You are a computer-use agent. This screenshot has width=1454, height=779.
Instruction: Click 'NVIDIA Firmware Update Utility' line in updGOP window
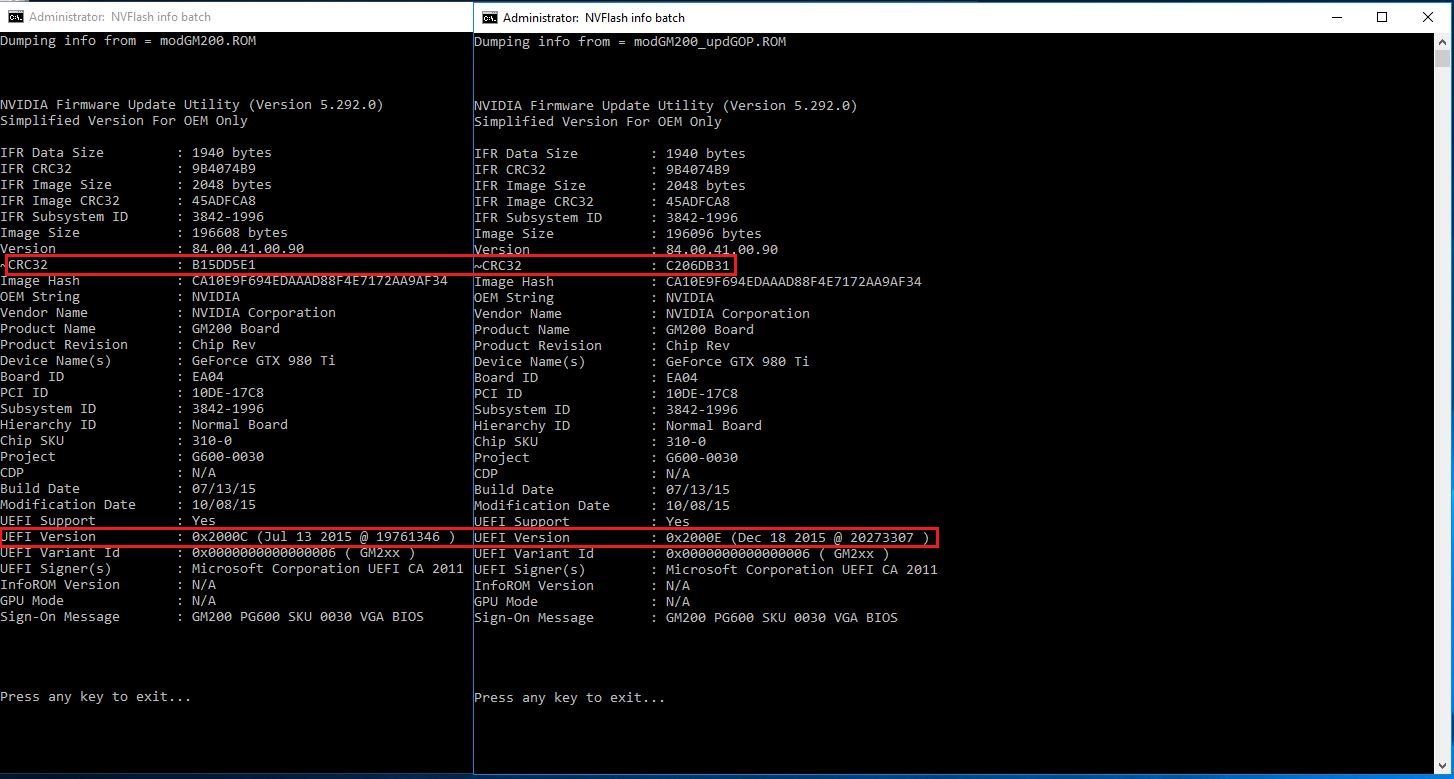(x=666, y=106)
